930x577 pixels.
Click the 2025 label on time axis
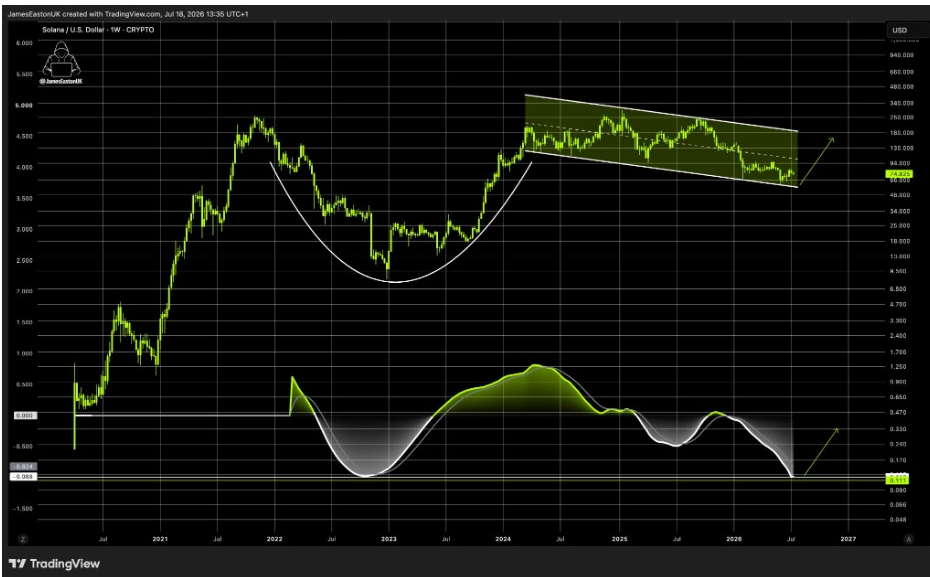click(619, 539)
